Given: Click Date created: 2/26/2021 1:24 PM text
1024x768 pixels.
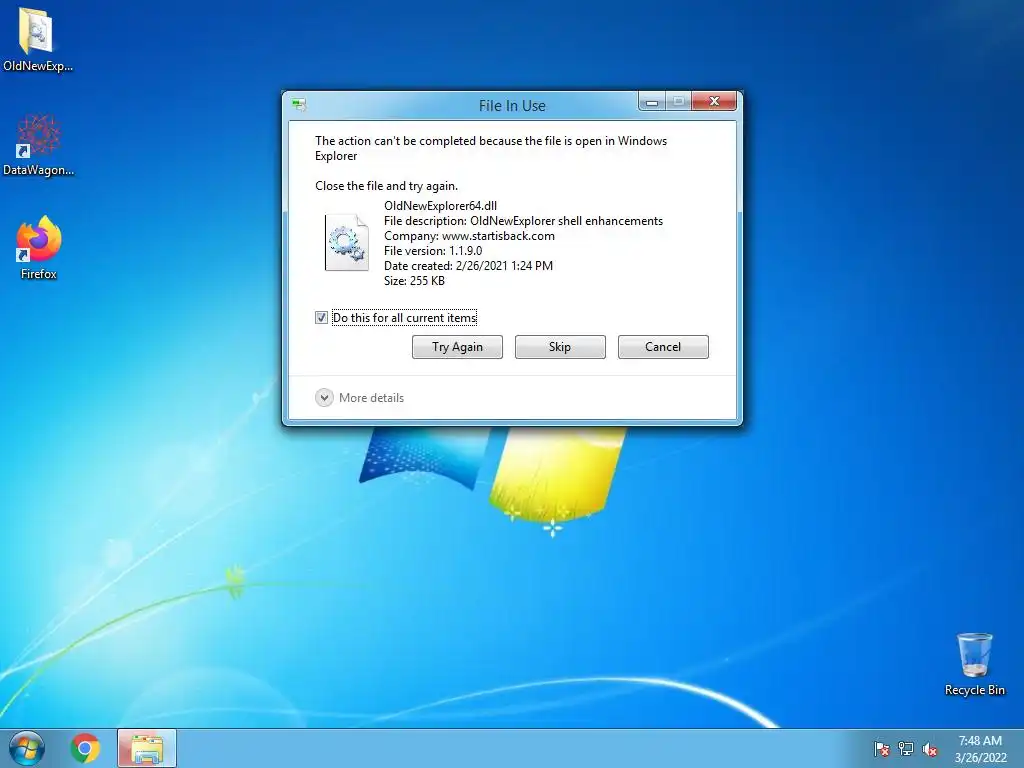Looking at the screenshot, I should pyautogui.click(x=468, y=266).
